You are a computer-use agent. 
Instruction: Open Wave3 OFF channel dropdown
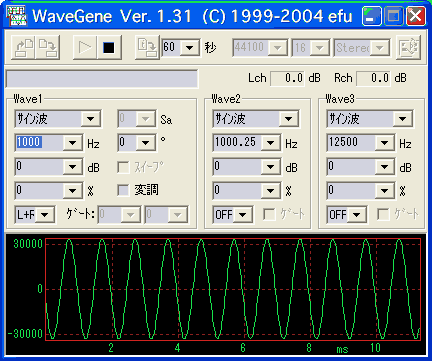(357, 215)
